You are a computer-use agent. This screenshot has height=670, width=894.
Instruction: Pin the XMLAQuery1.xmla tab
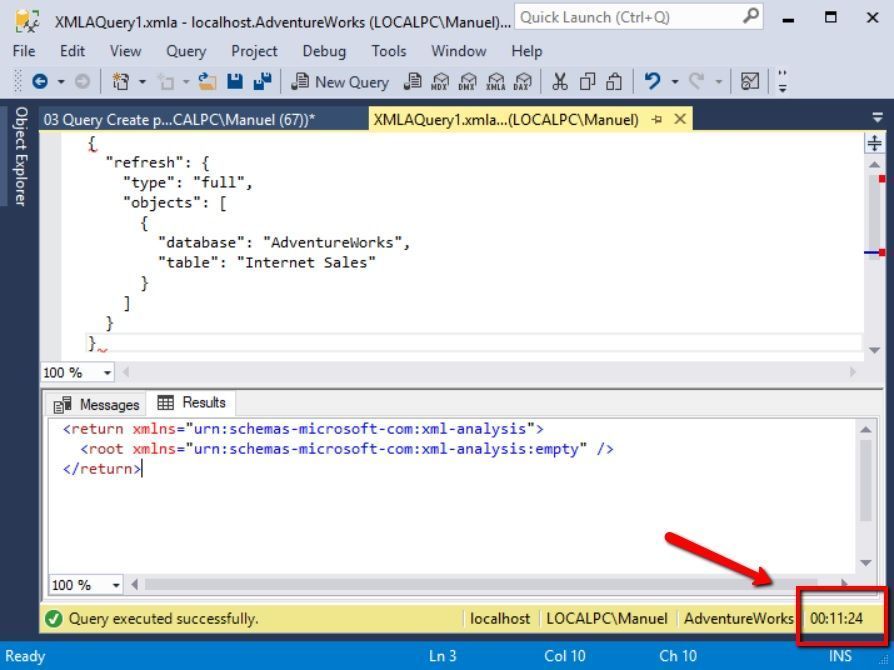657,119
